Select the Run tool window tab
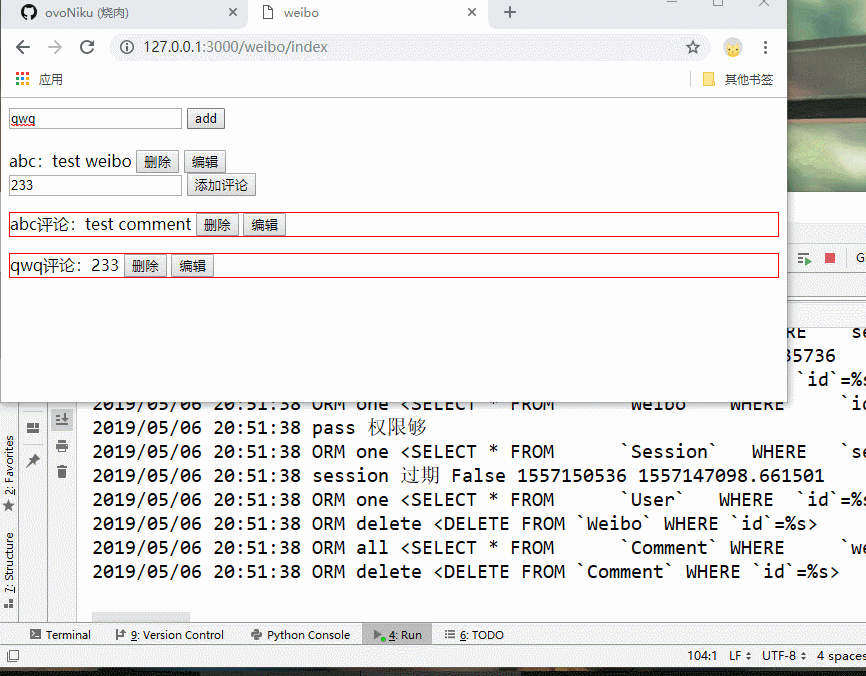The width and height of the screenshot is (866, 676). click(x=397, y=635)
